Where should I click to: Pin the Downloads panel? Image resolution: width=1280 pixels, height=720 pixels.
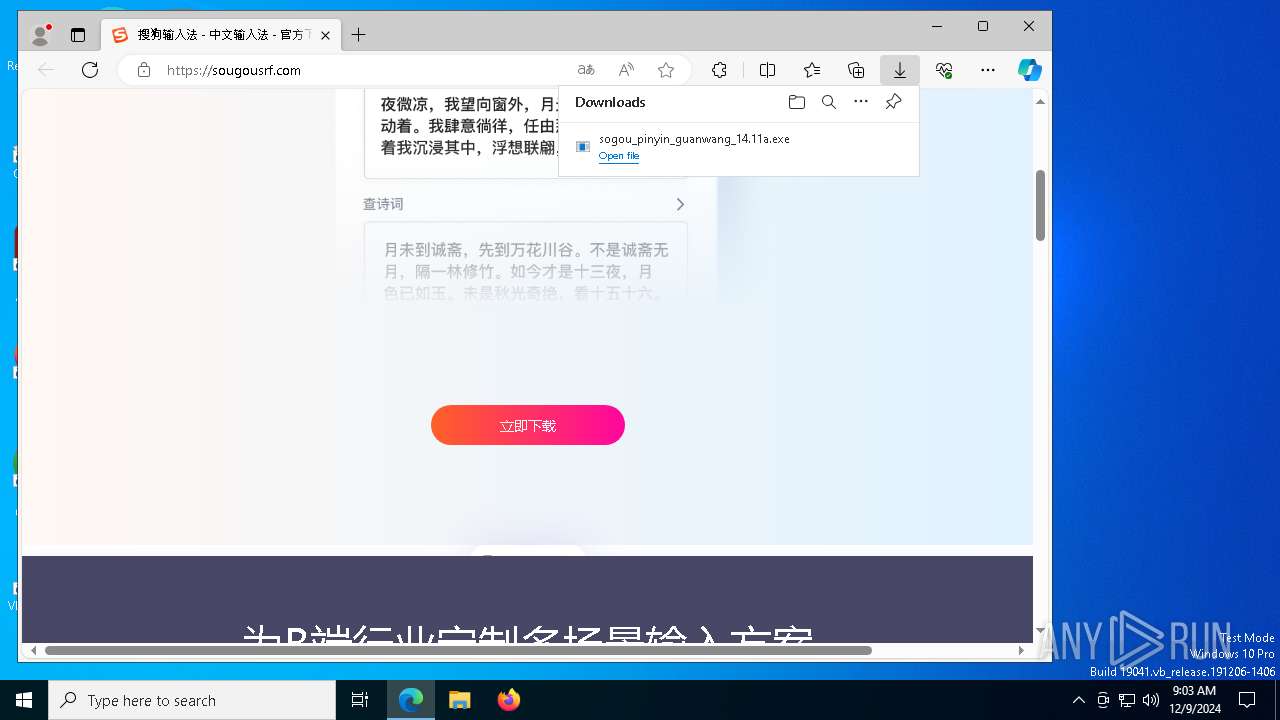(x=893, y=102)
